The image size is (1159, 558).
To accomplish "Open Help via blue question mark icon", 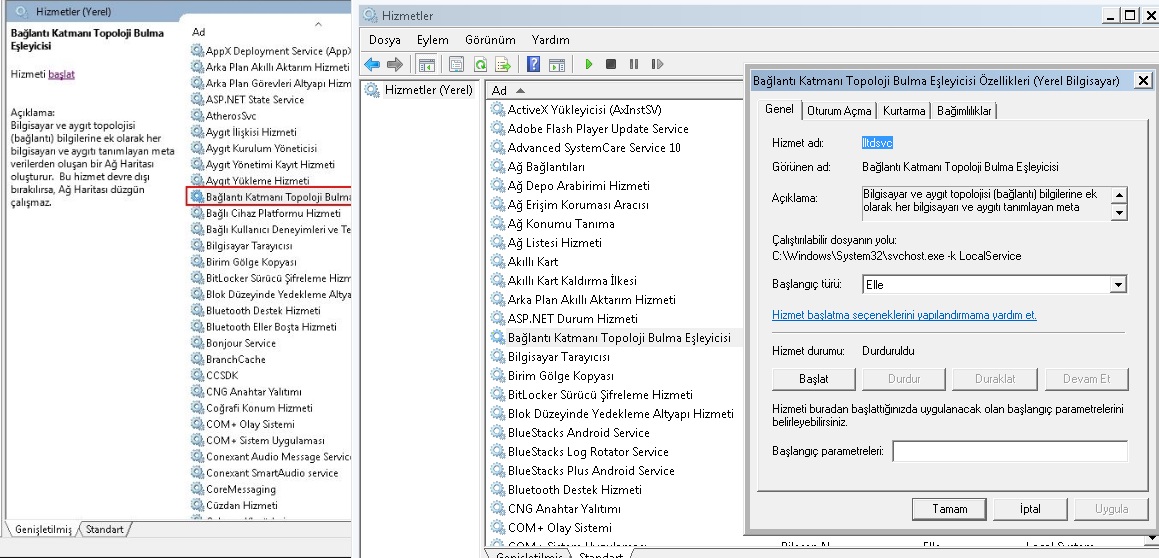I will coord(533,65).
